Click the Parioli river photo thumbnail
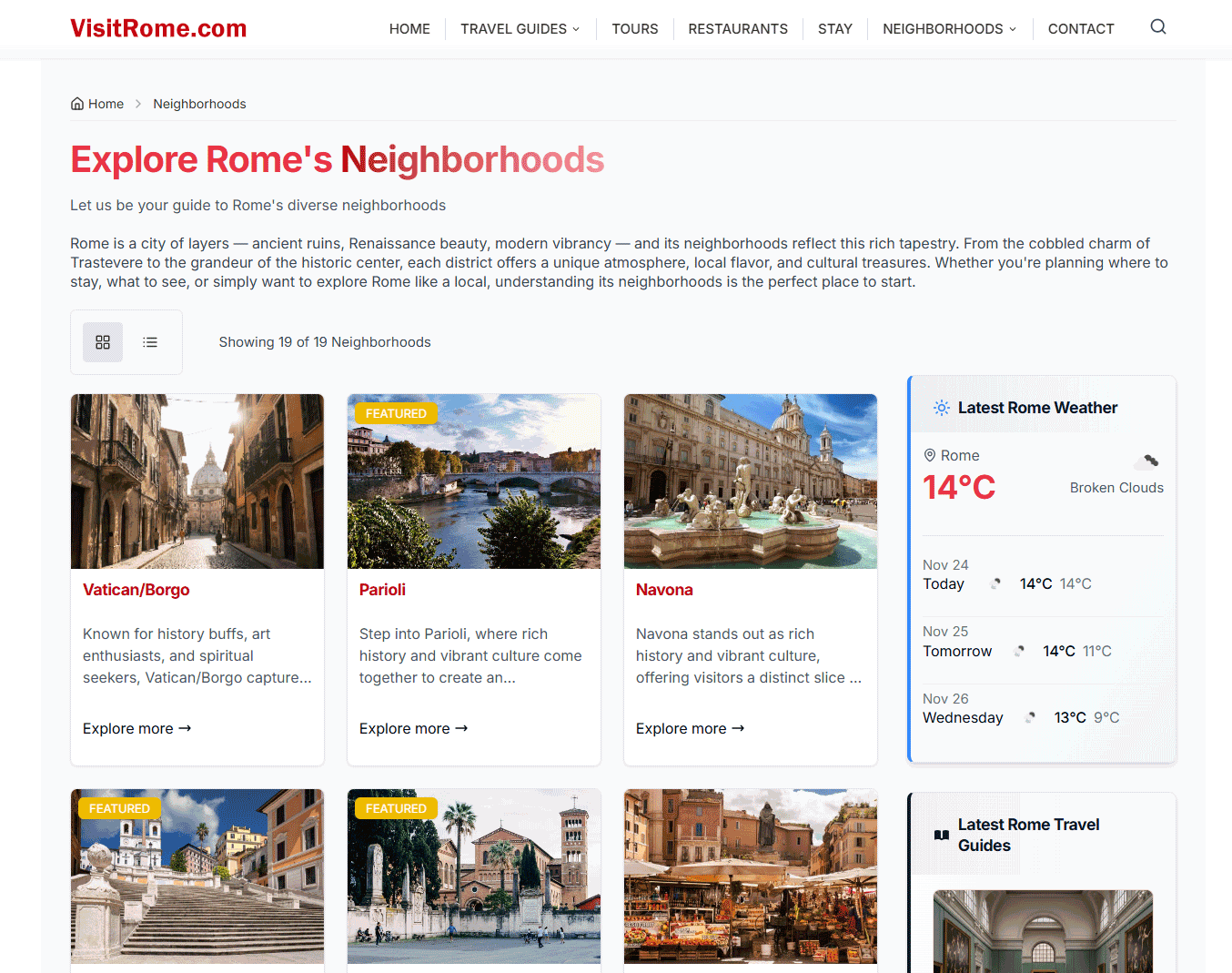This screenshot has height=973, width=1232. click(473, 481)
